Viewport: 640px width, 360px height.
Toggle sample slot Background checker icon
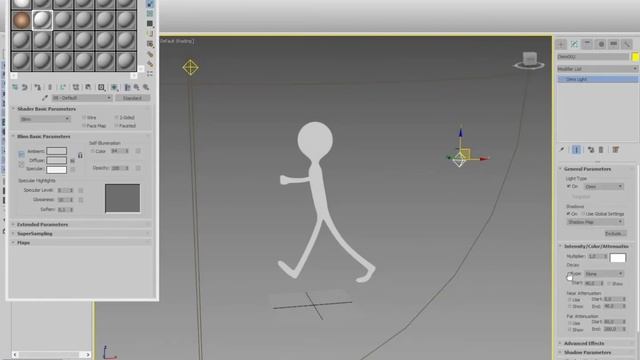point(150,13)
